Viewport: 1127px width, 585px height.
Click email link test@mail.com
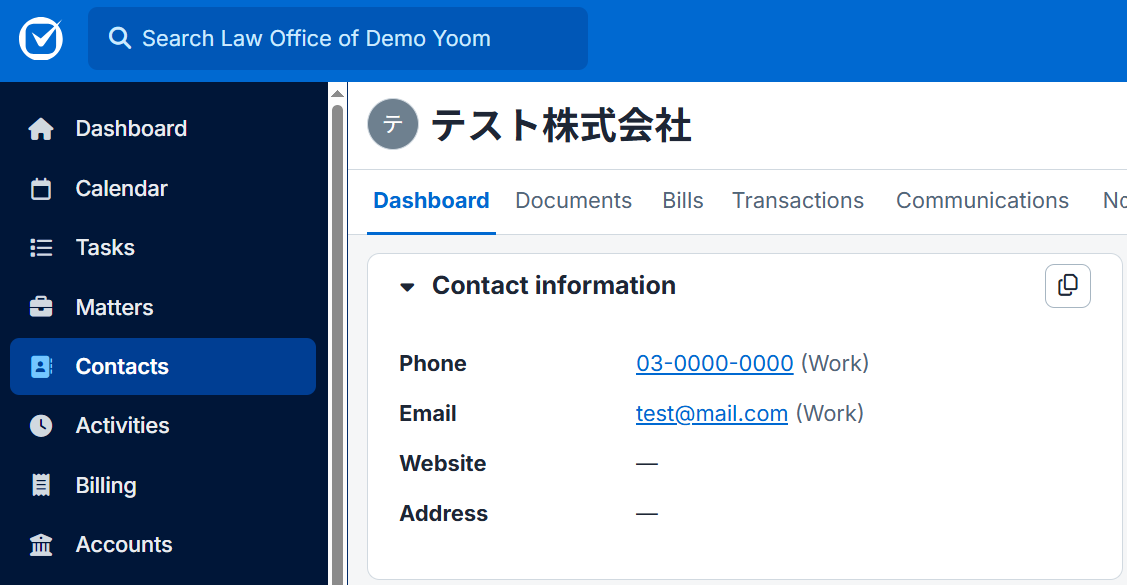pos(712,414)
